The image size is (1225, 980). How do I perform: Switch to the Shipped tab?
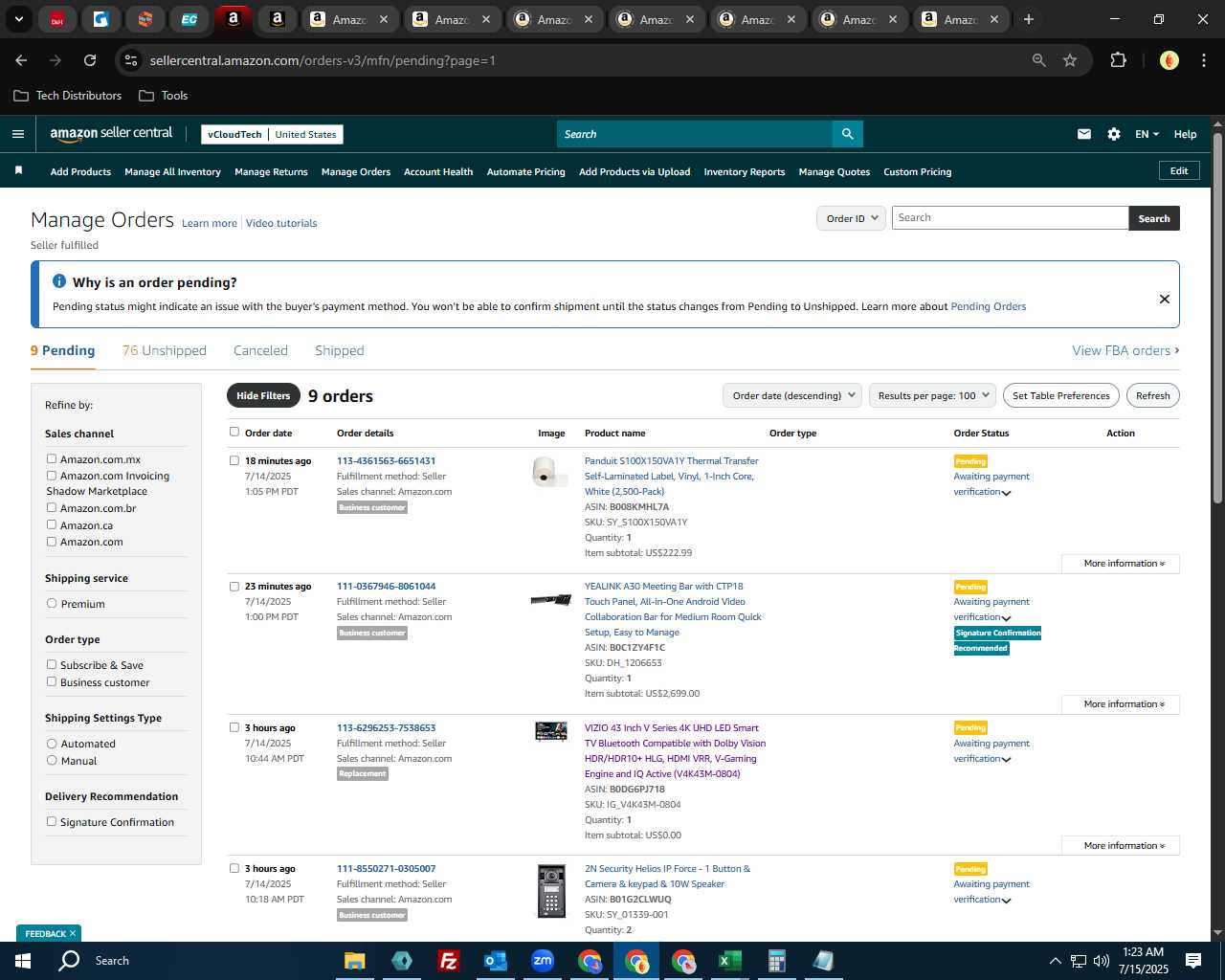(340, 350)
